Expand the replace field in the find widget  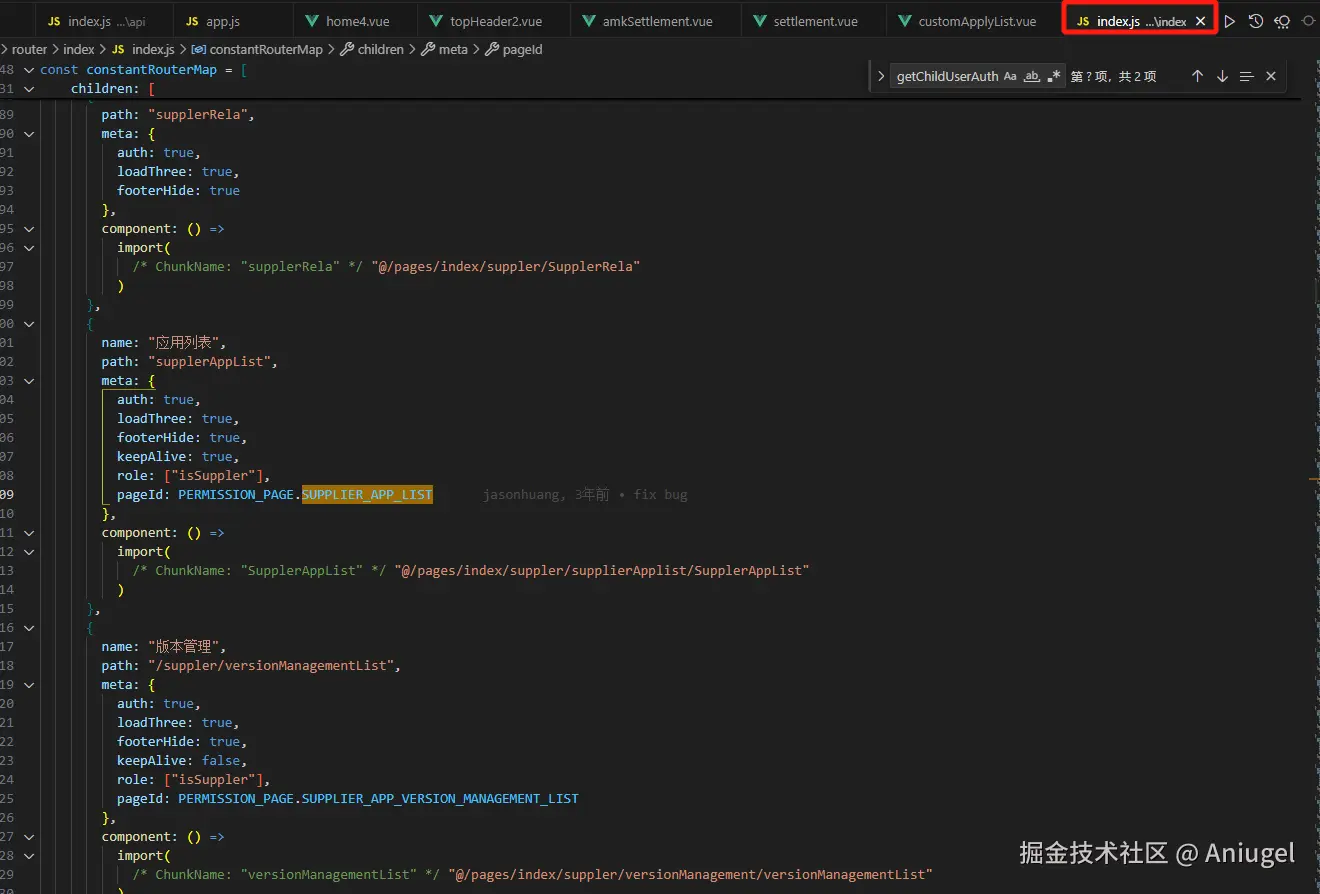[880, 76]
